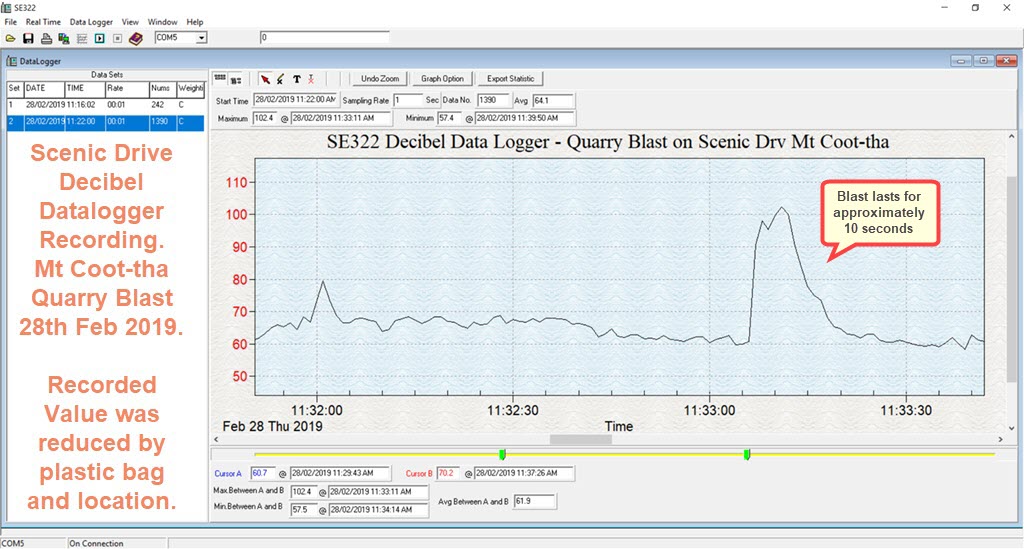Click the graph title text
Viewport: 1024px width, 549px height.
coord(608,142)
